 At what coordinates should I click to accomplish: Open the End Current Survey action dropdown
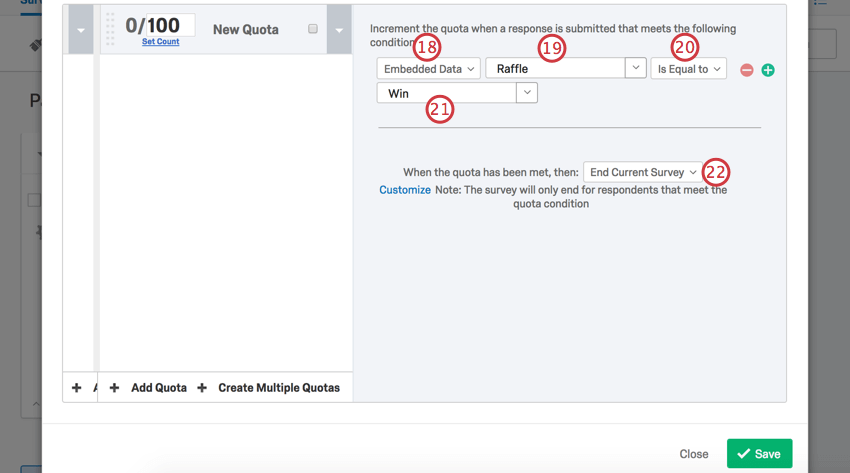[x=643, y=172]
